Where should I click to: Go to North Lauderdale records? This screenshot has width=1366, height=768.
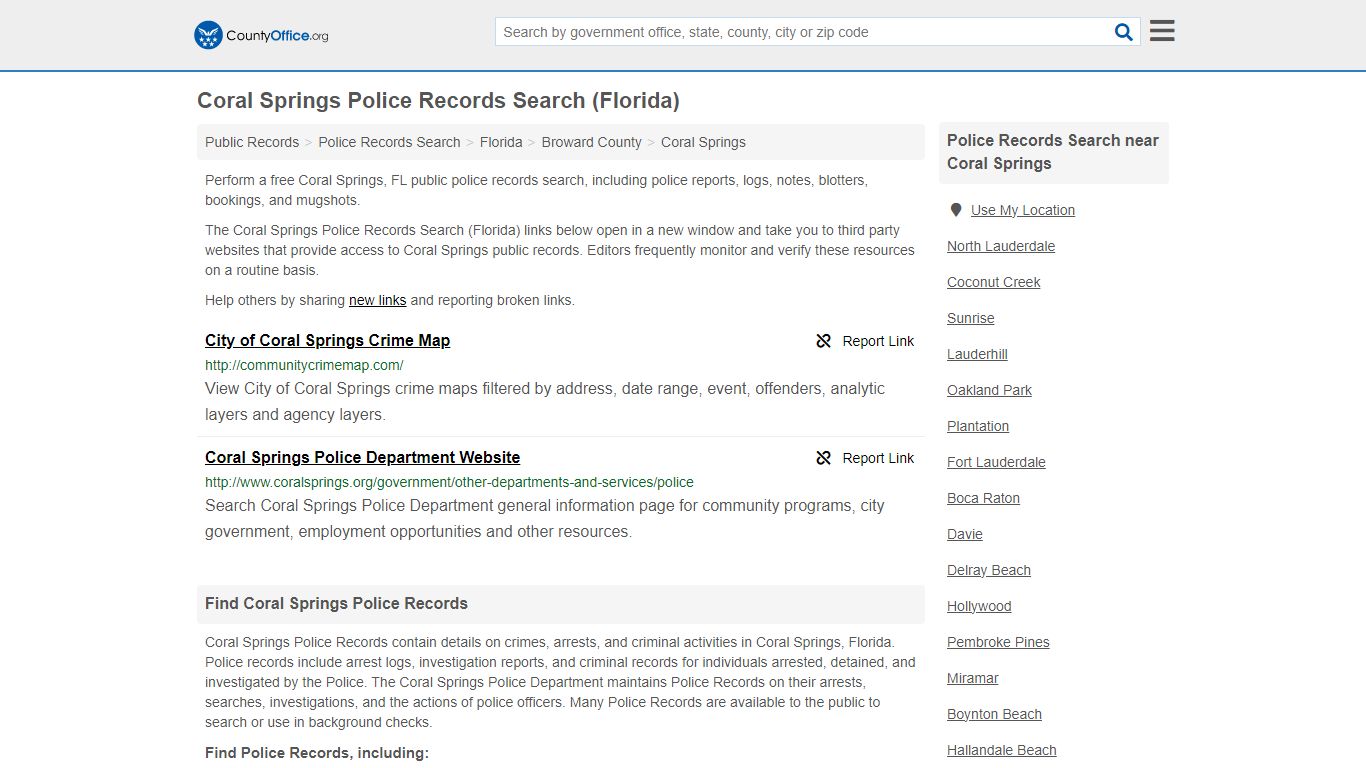tap(1001, 246)
